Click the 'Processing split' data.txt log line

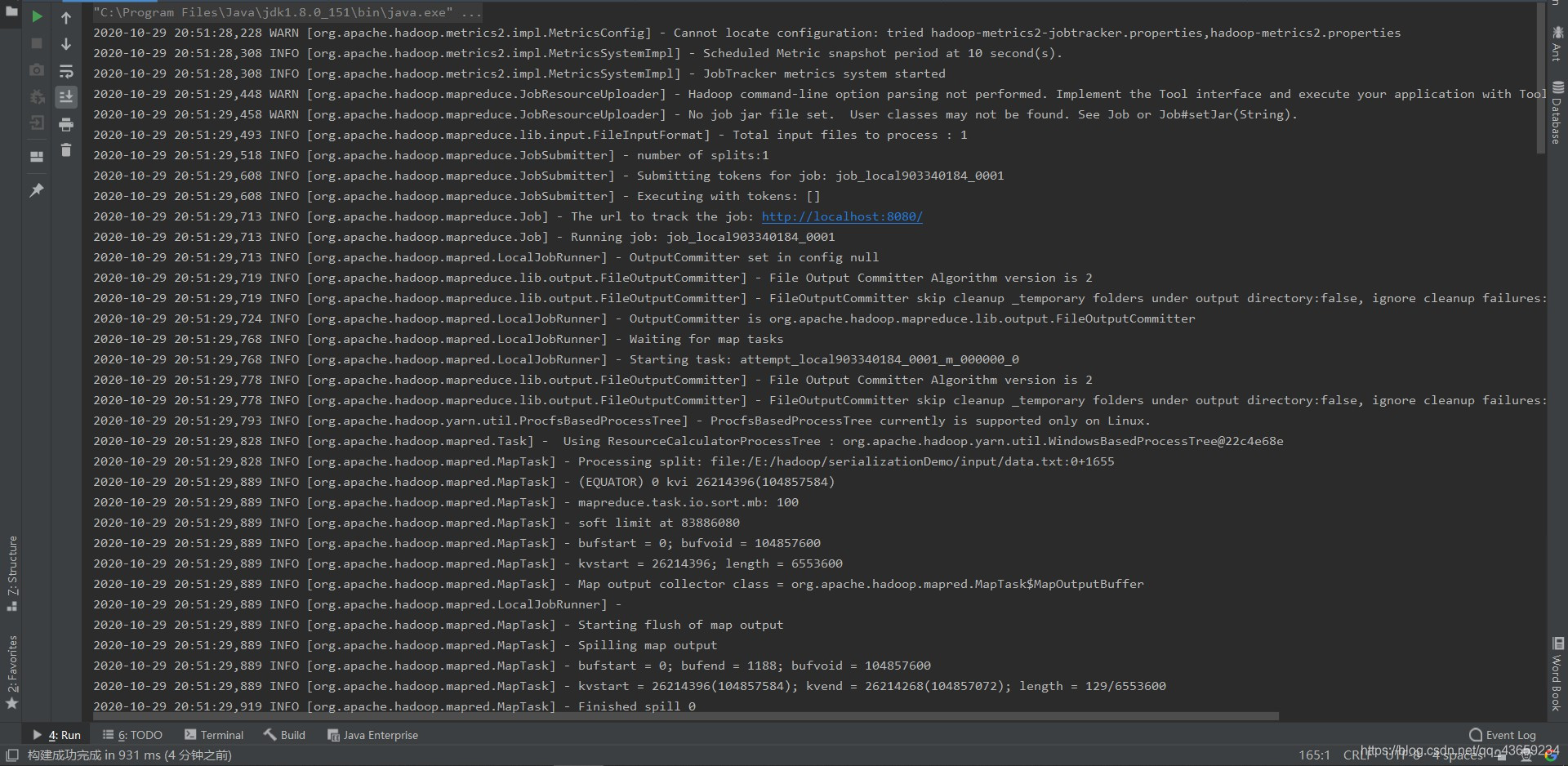tap(604, 461)
